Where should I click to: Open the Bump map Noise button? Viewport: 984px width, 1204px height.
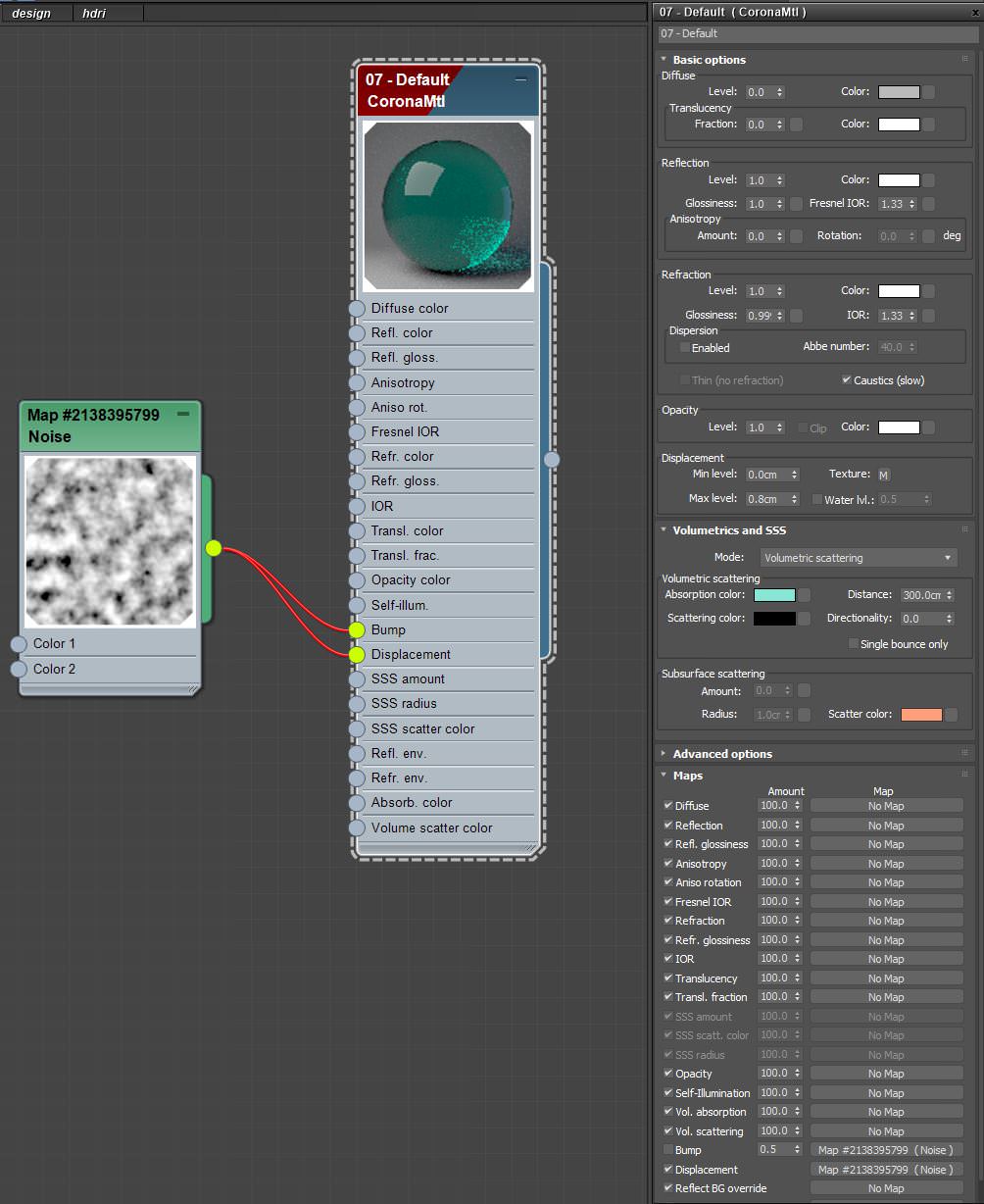886,1150
